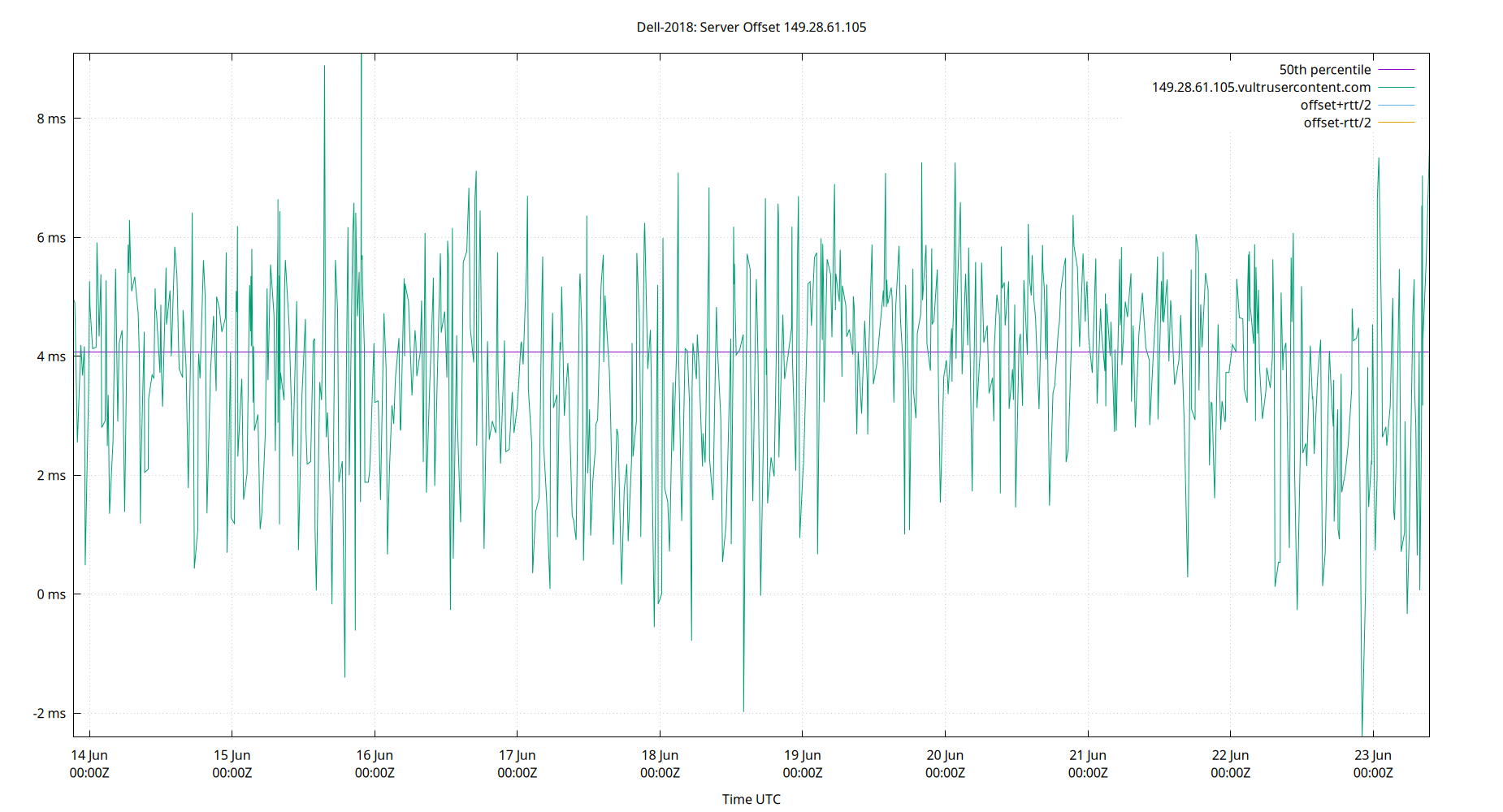Image resolution: width=1503 pixels, height=812 pixels.
Task: Click the 50th percentile legend line sample
Action: click(1397, 70)
